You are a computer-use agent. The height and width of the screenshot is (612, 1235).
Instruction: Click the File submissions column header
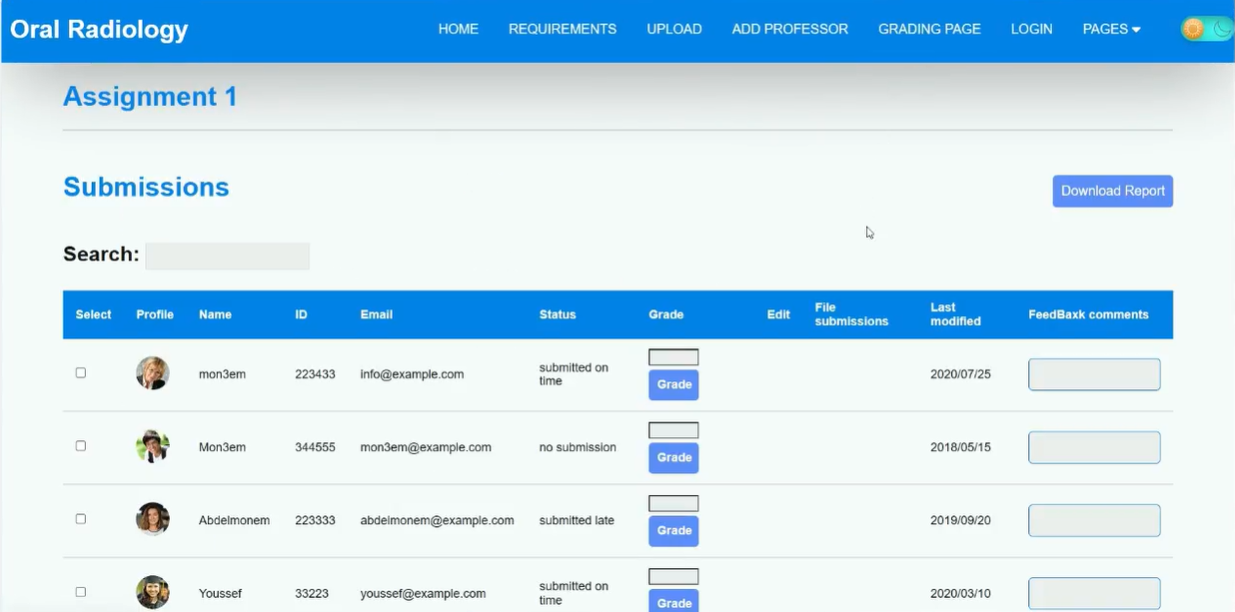pos(851,314)
